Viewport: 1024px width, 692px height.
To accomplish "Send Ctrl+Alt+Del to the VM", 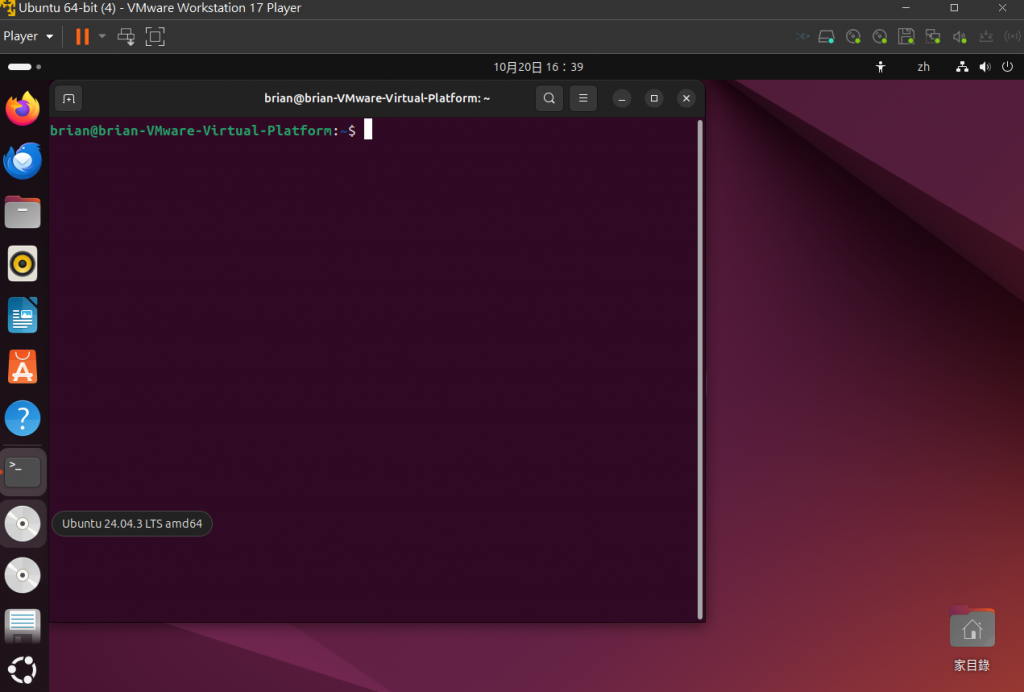I will (x=126, y=37).
